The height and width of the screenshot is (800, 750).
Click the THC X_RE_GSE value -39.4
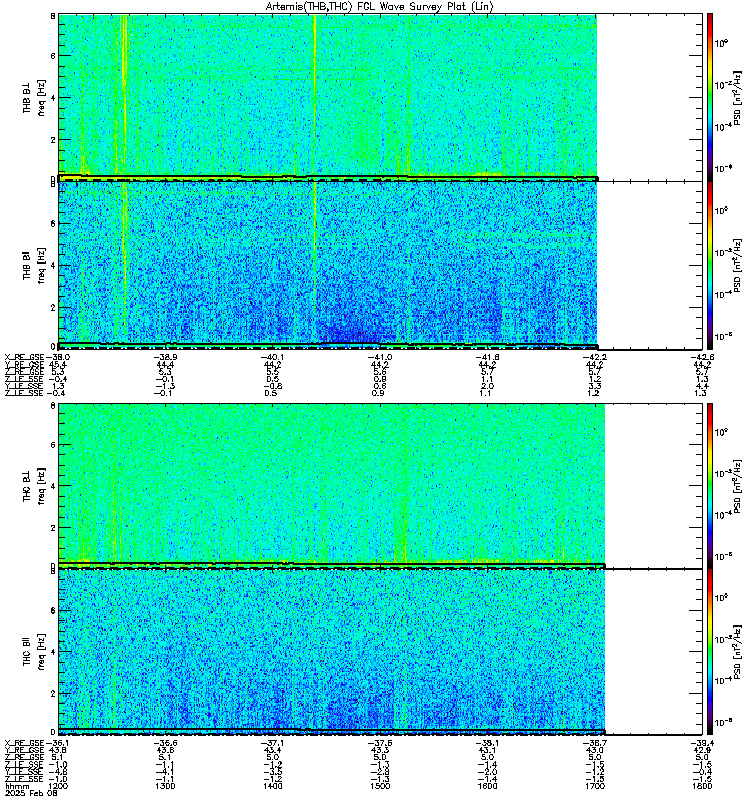click(702, 743)
